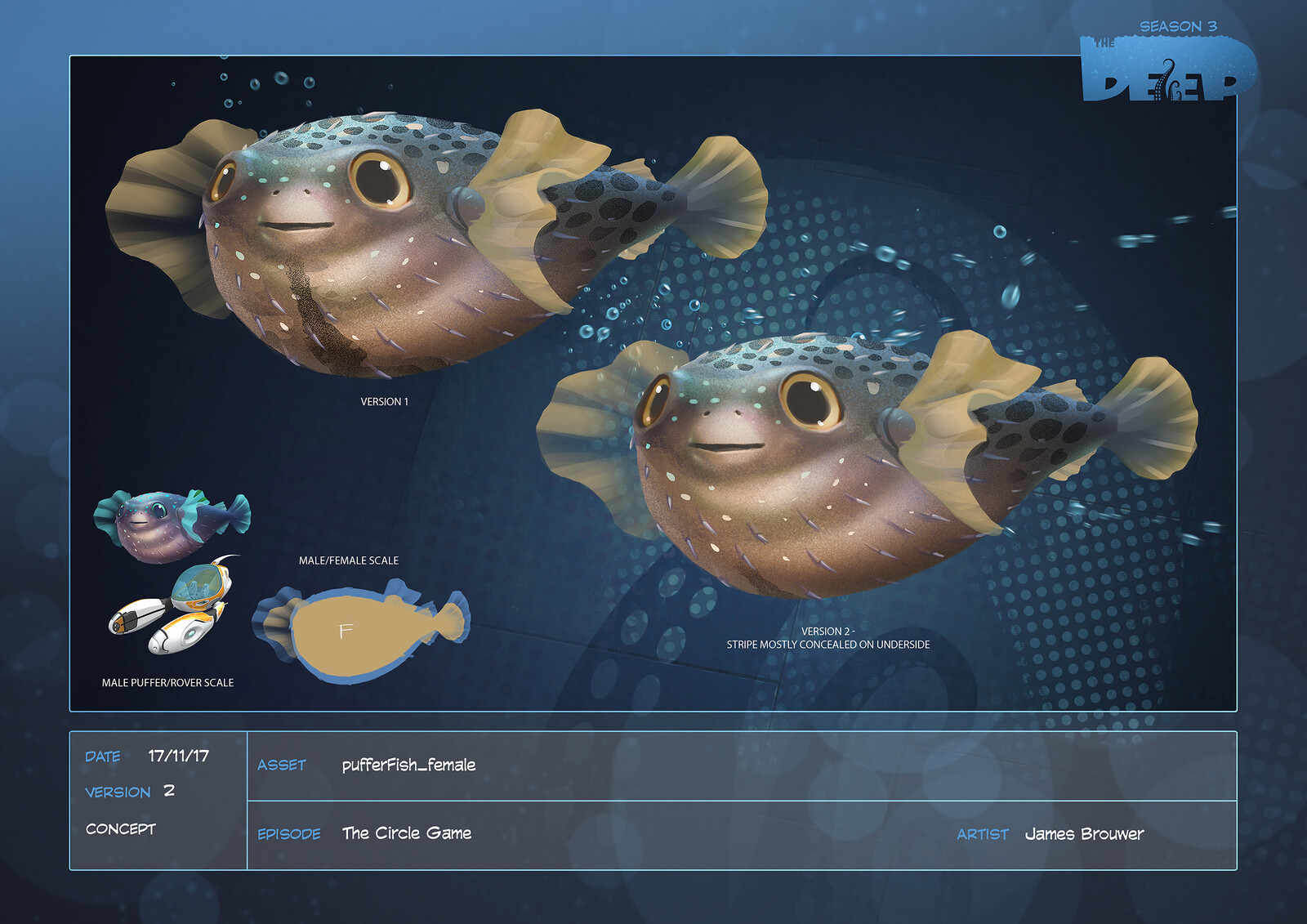Screen dimensions: 1307x924
Task: Click the female scale silhouette marked F
Action: (360, 631)
